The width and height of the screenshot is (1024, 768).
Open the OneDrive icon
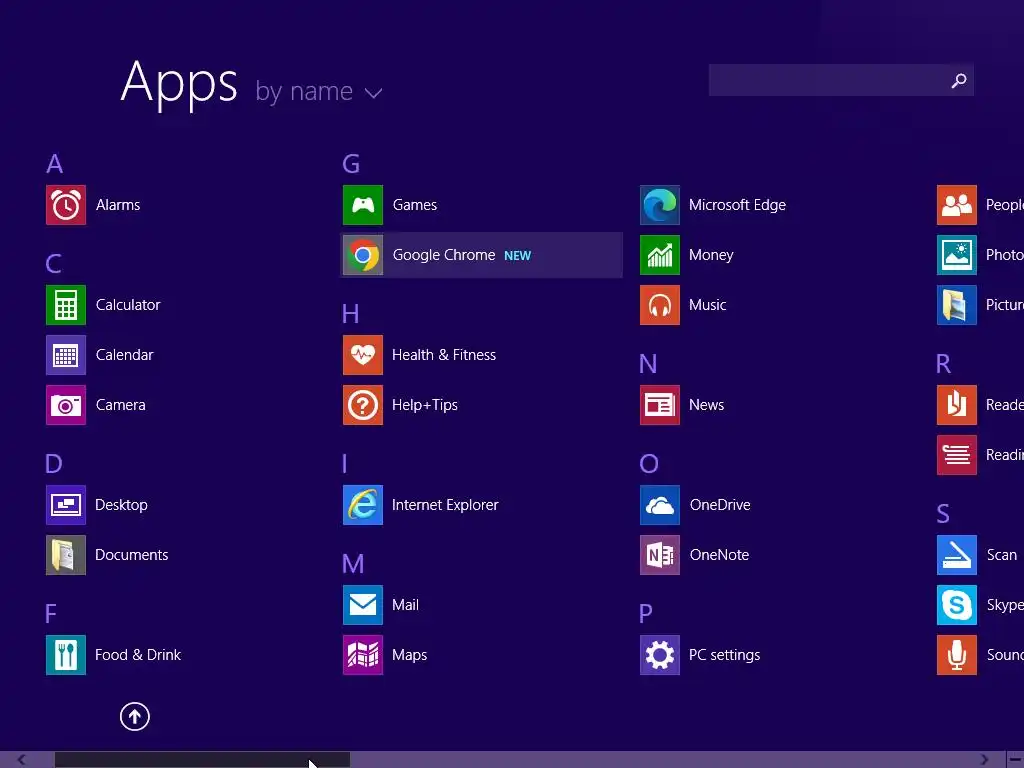pyautogui.click(x=660, y=505)
